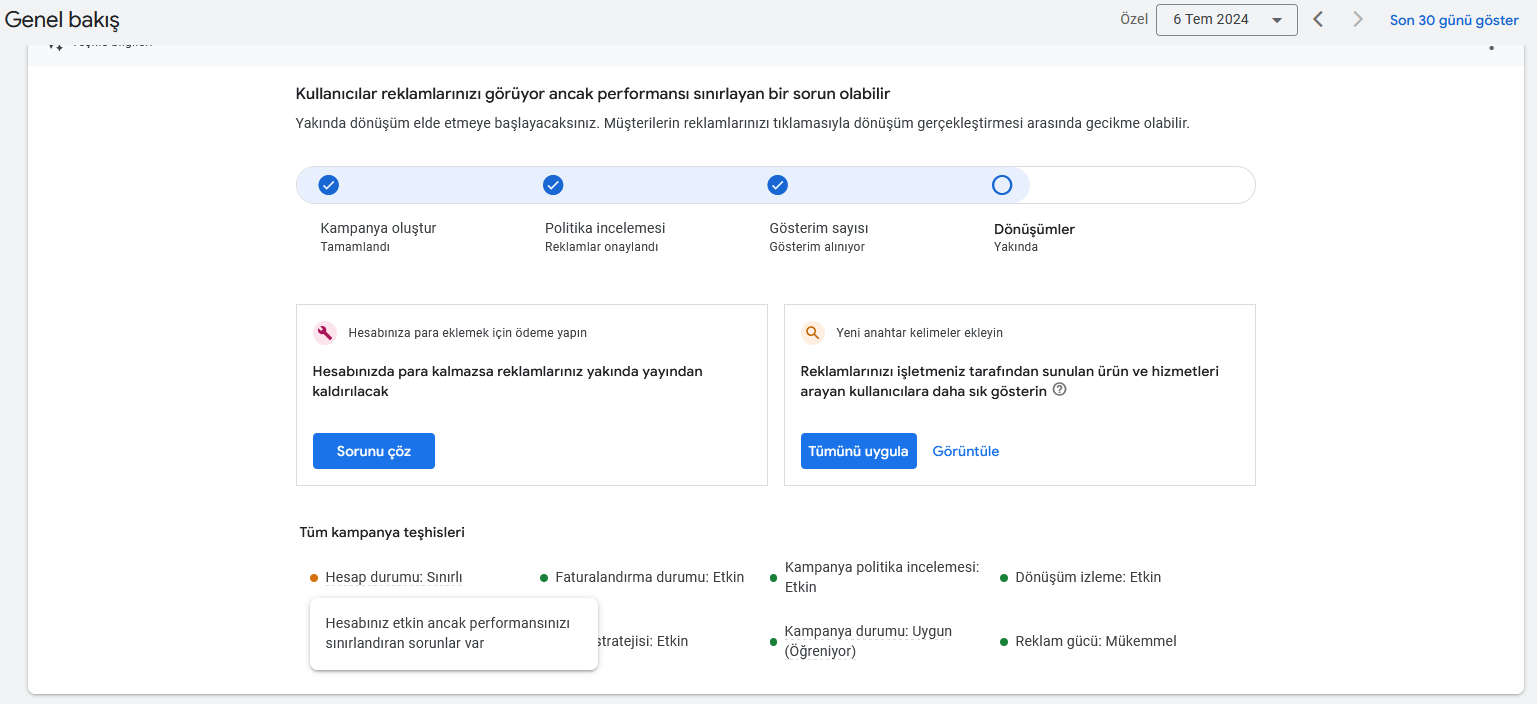Click Kampanya durumu: Uygun (Öğreniyor) diagnosis

click(868, 641)
